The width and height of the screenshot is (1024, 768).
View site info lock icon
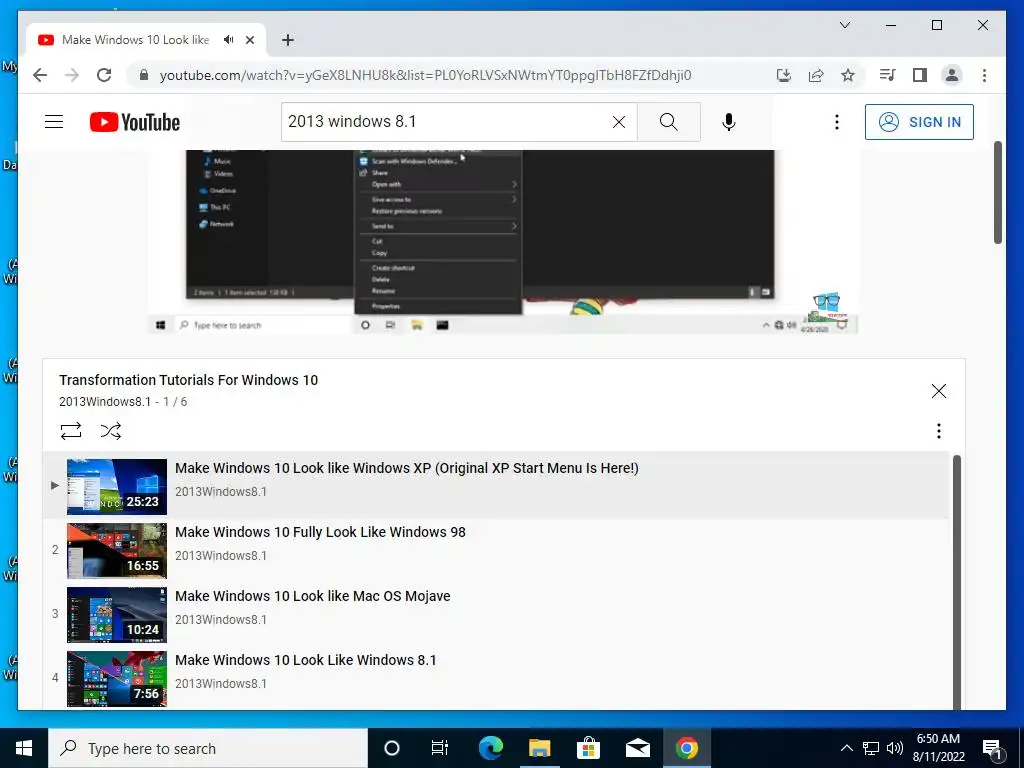pos(144,75)
